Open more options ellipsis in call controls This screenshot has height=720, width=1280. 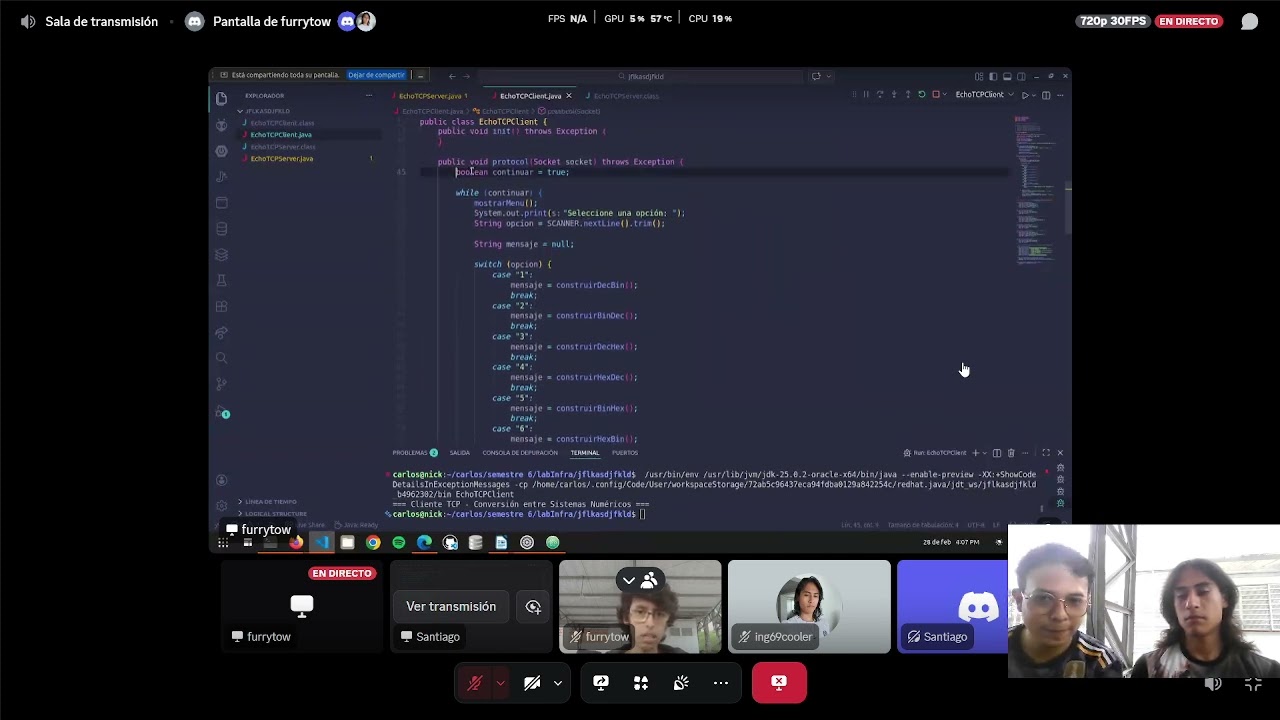[721, 682]
